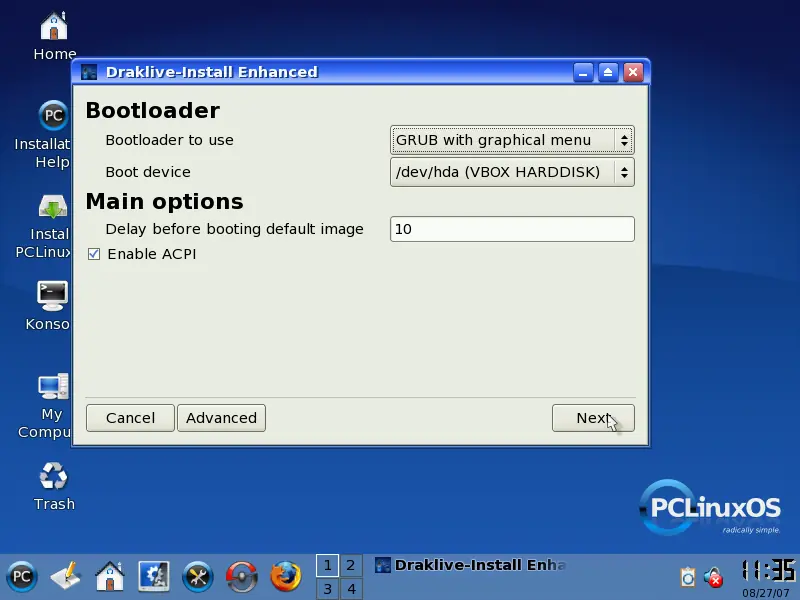Launch Firefox from the taskbar

tap(286, 577)
